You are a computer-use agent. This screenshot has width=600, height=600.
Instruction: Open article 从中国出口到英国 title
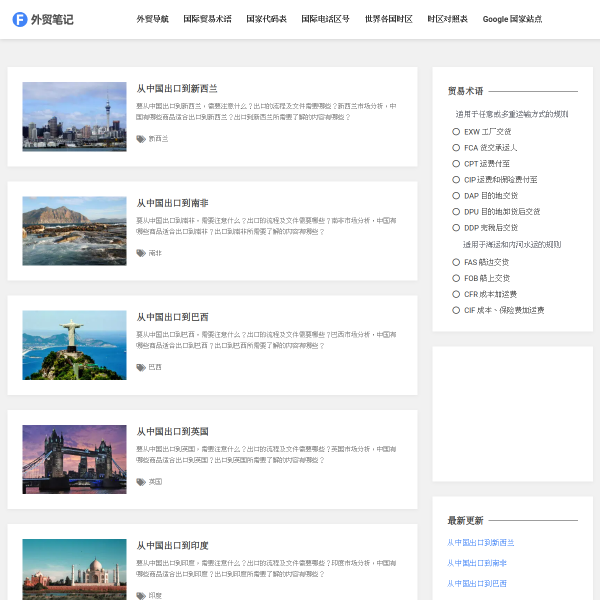[x=172, y=432]
